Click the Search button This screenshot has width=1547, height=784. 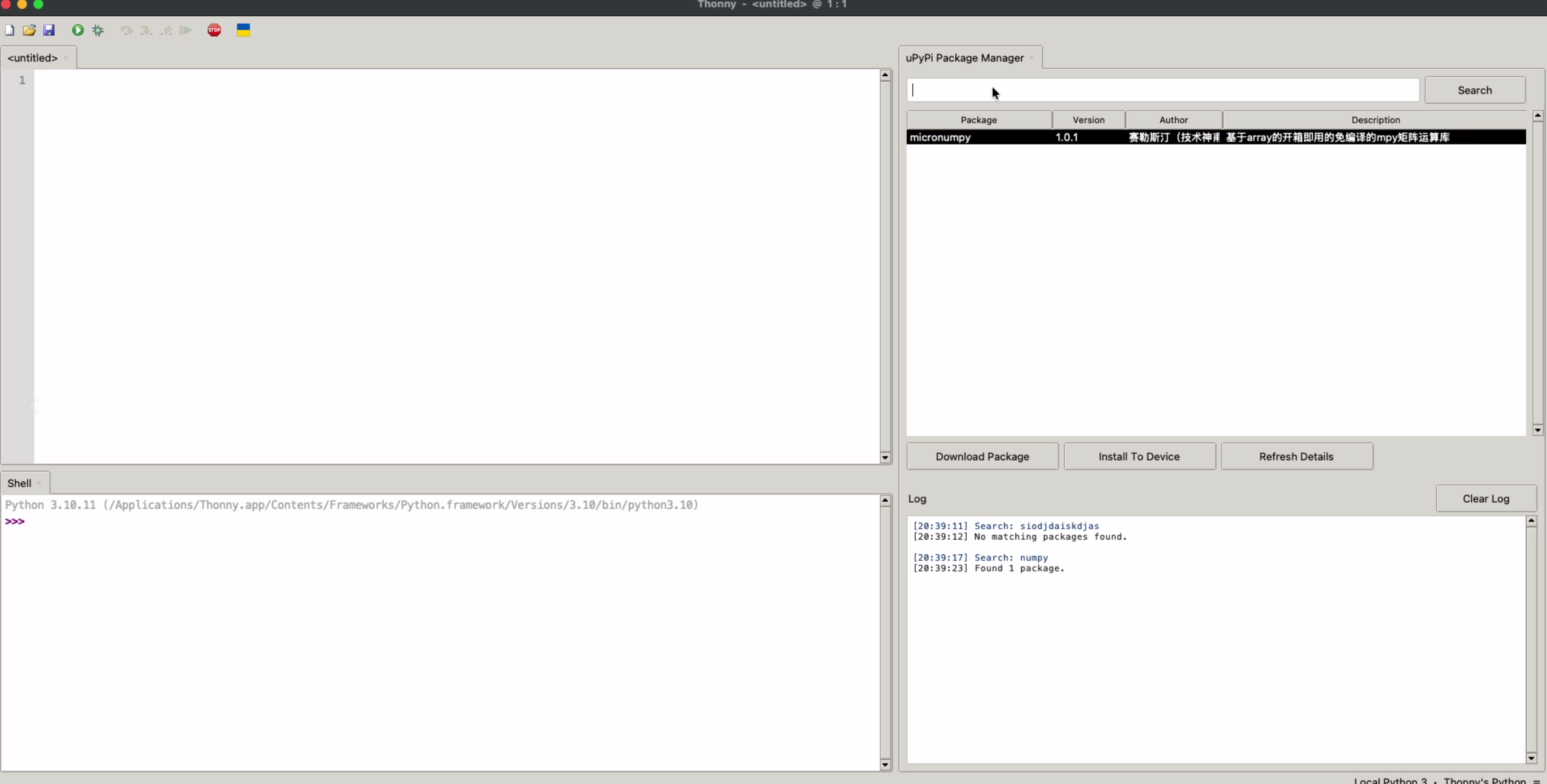[x=1474, y=90]
